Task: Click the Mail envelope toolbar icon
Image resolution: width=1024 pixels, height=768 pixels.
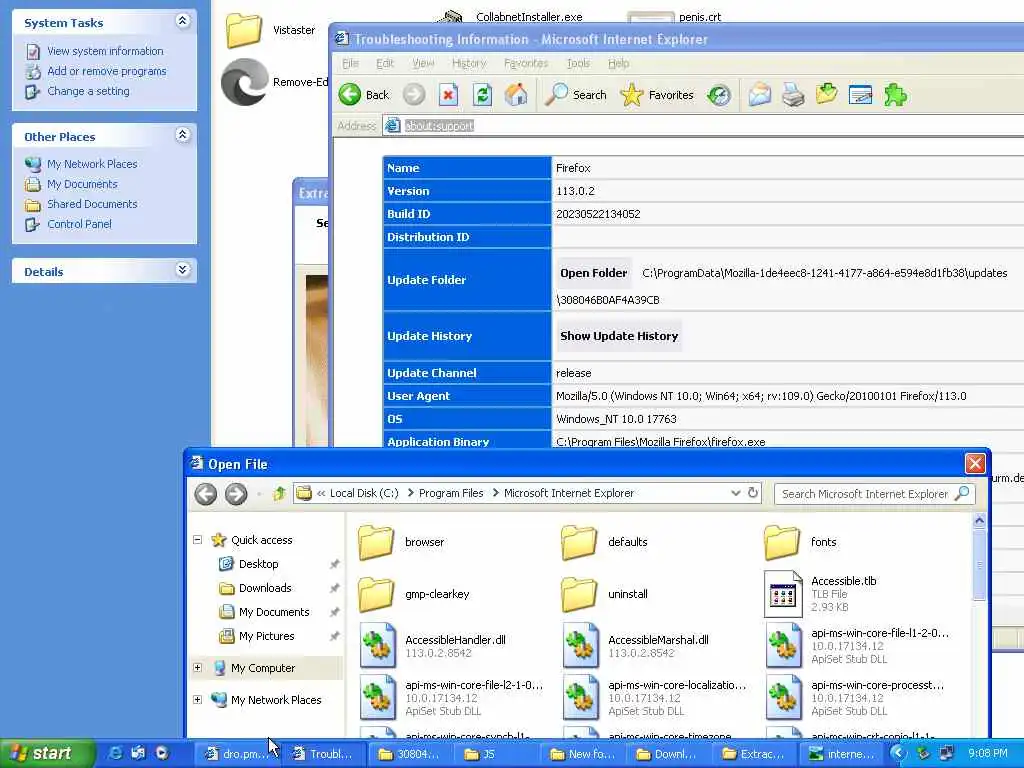Action: pyautogui.click(x=760, y=95)
